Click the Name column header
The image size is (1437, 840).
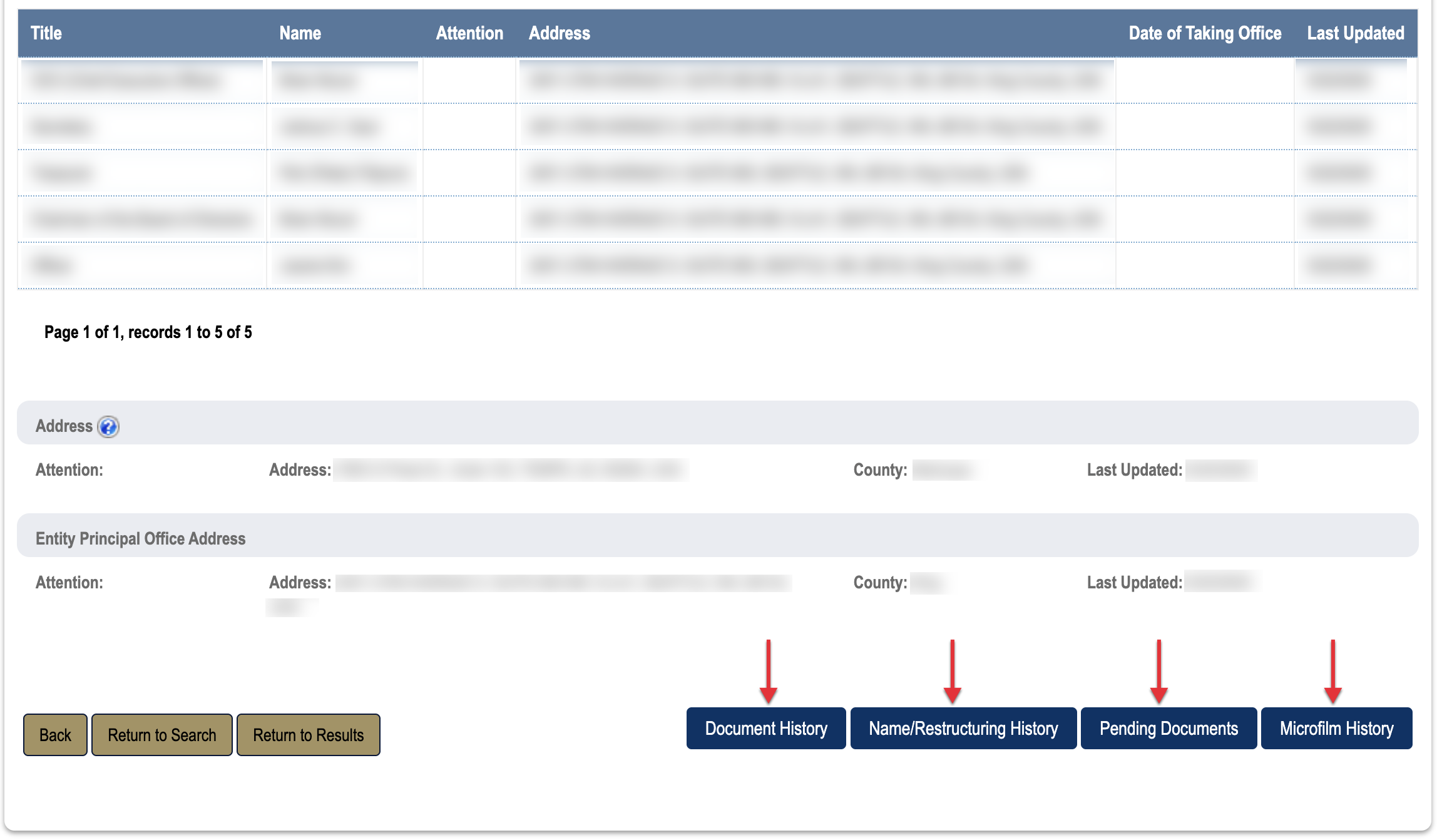[300, 33]
